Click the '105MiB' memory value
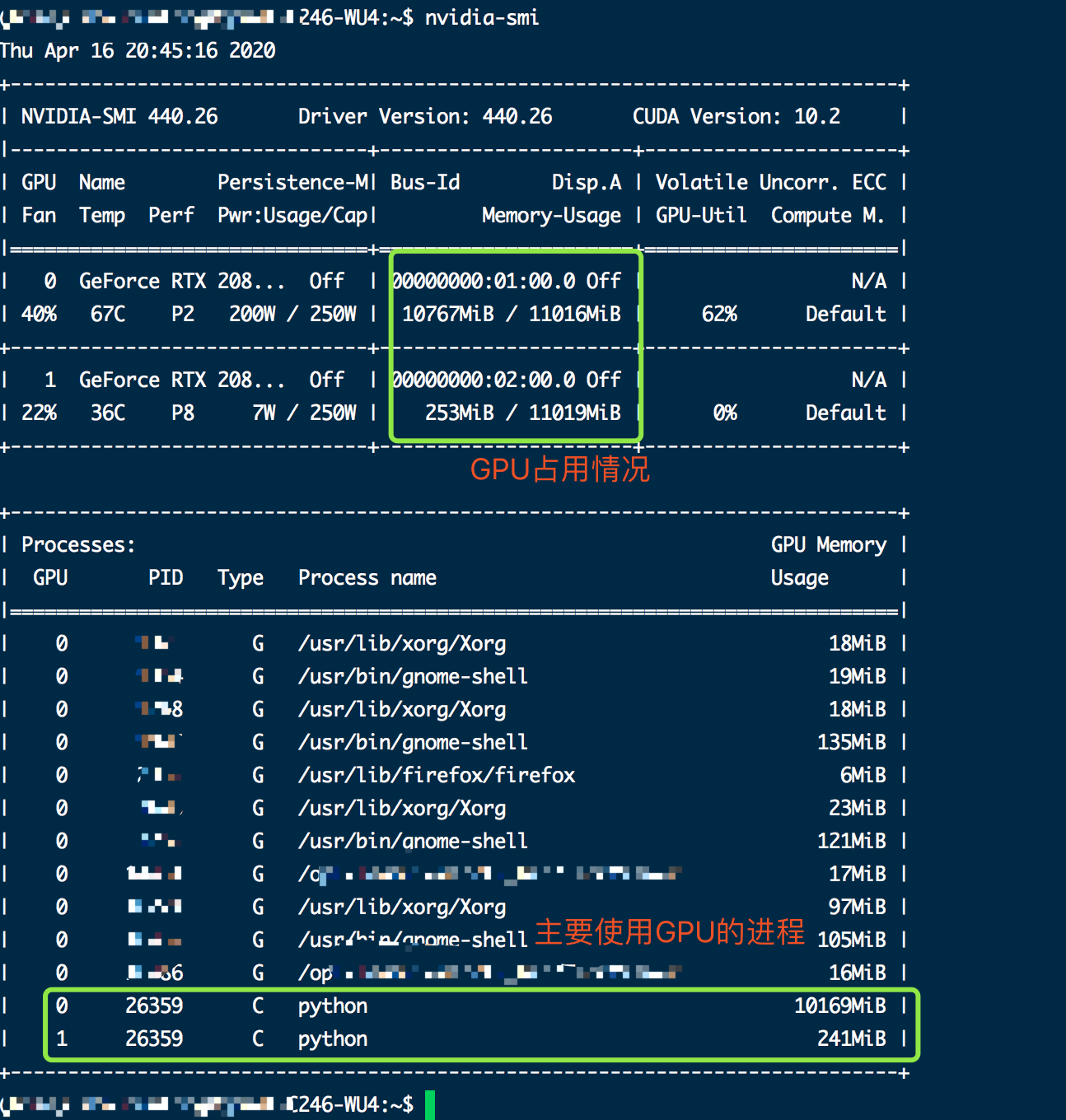This screenshot has width=1066, height=1120. pos(852,940)
